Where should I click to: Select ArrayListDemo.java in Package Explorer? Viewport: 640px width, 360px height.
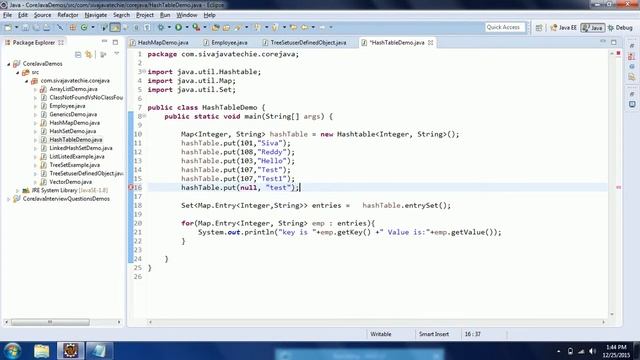(x=73, y=89)
